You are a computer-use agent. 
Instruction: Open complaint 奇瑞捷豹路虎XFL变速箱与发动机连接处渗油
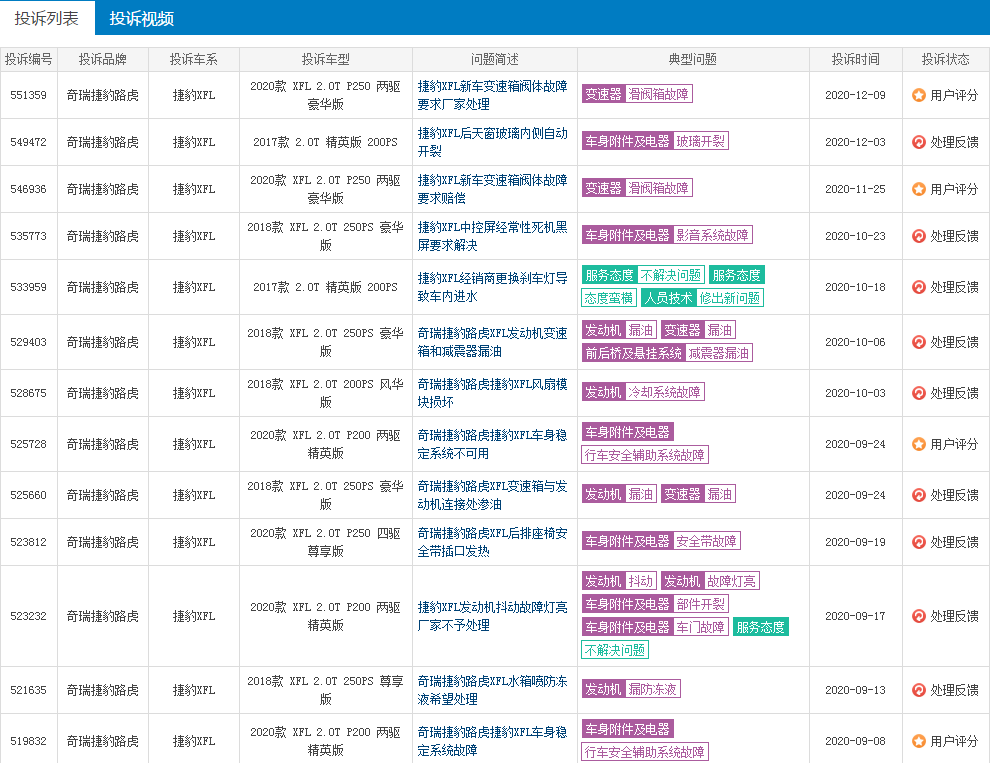click(492, 495)
